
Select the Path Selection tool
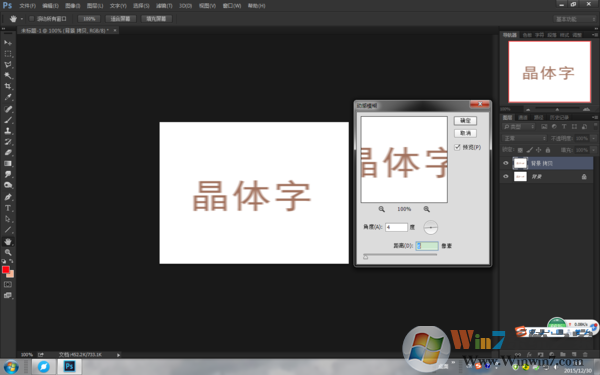(8, 219)
